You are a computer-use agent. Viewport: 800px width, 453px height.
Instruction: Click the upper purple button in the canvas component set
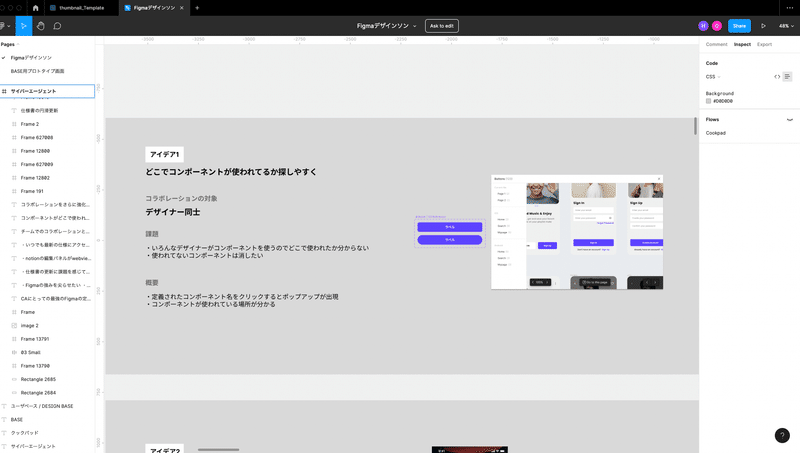click(x=449, y=227)
